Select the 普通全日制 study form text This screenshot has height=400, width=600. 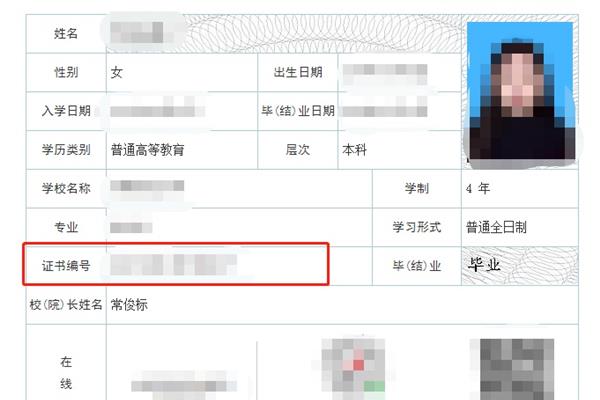pos(496,227)
